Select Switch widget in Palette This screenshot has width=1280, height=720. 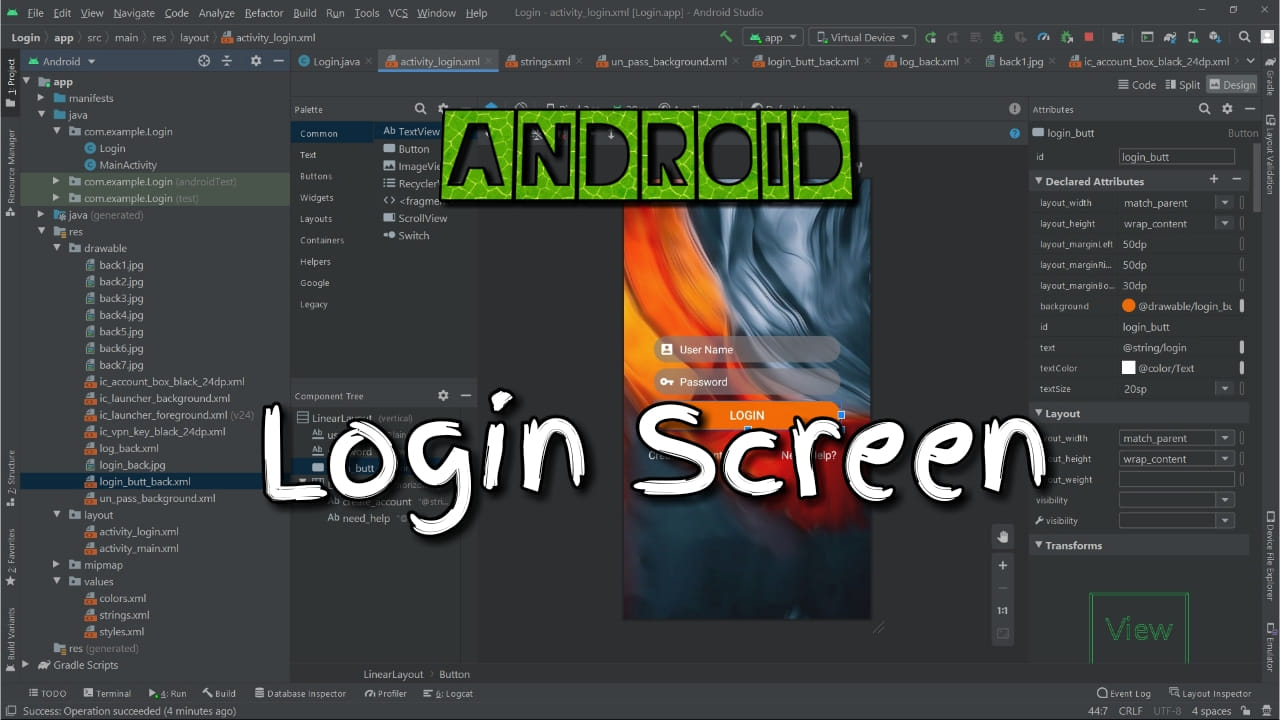tap(407, 236)
